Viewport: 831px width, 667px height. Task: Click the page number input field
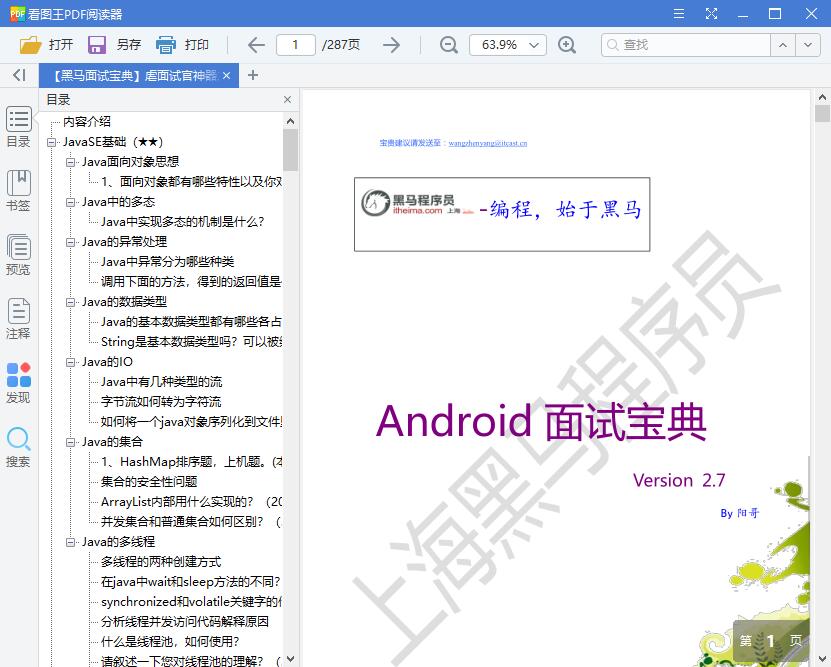click(x=296, y=45)
